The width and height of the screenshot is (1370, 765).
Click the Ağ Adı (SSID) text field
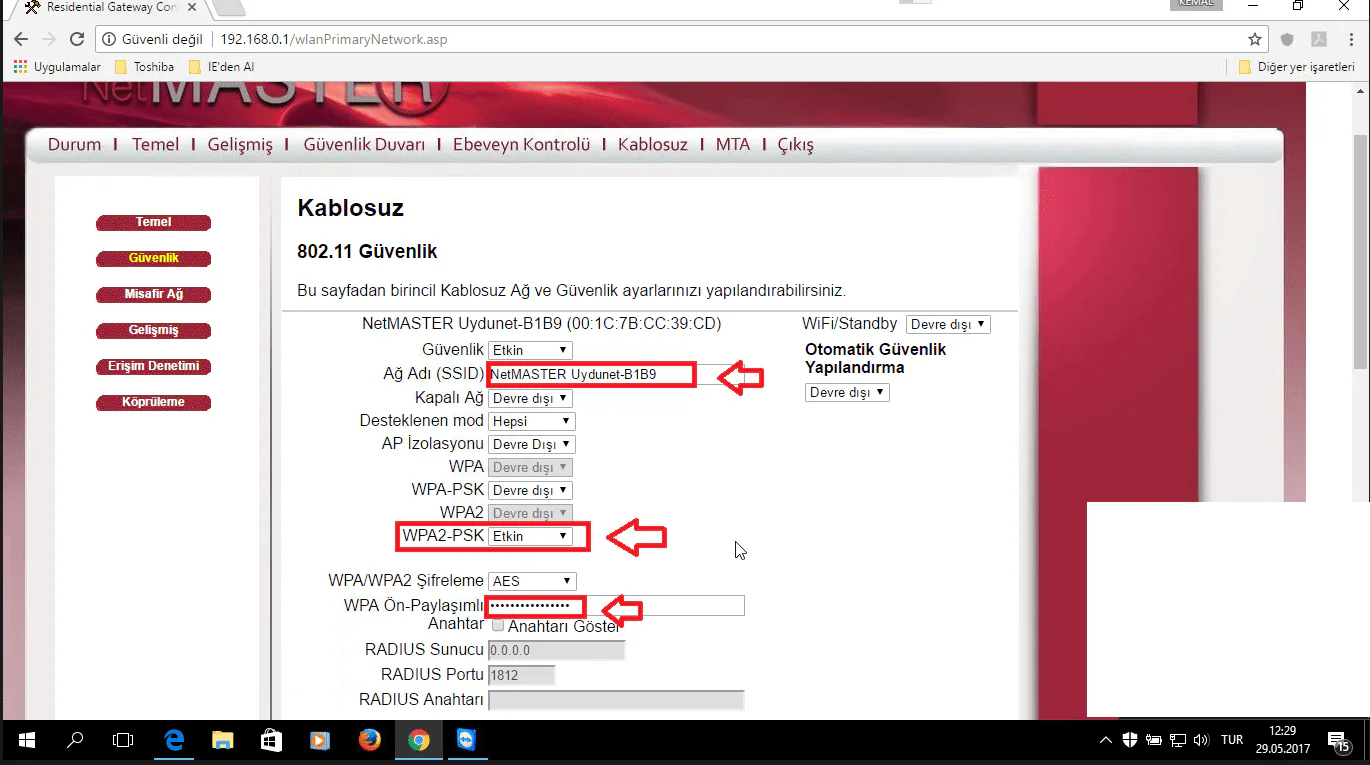pos(616,374)
